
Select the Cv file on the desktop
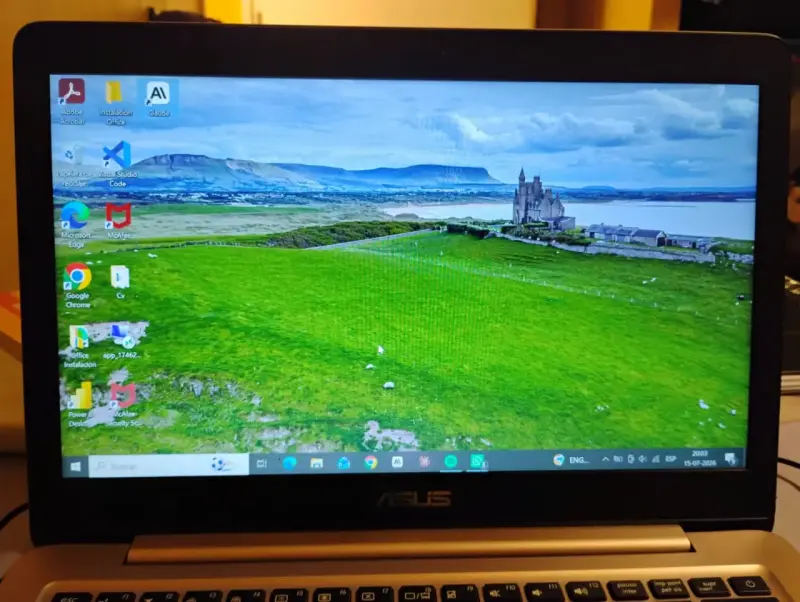coord(120,282)
